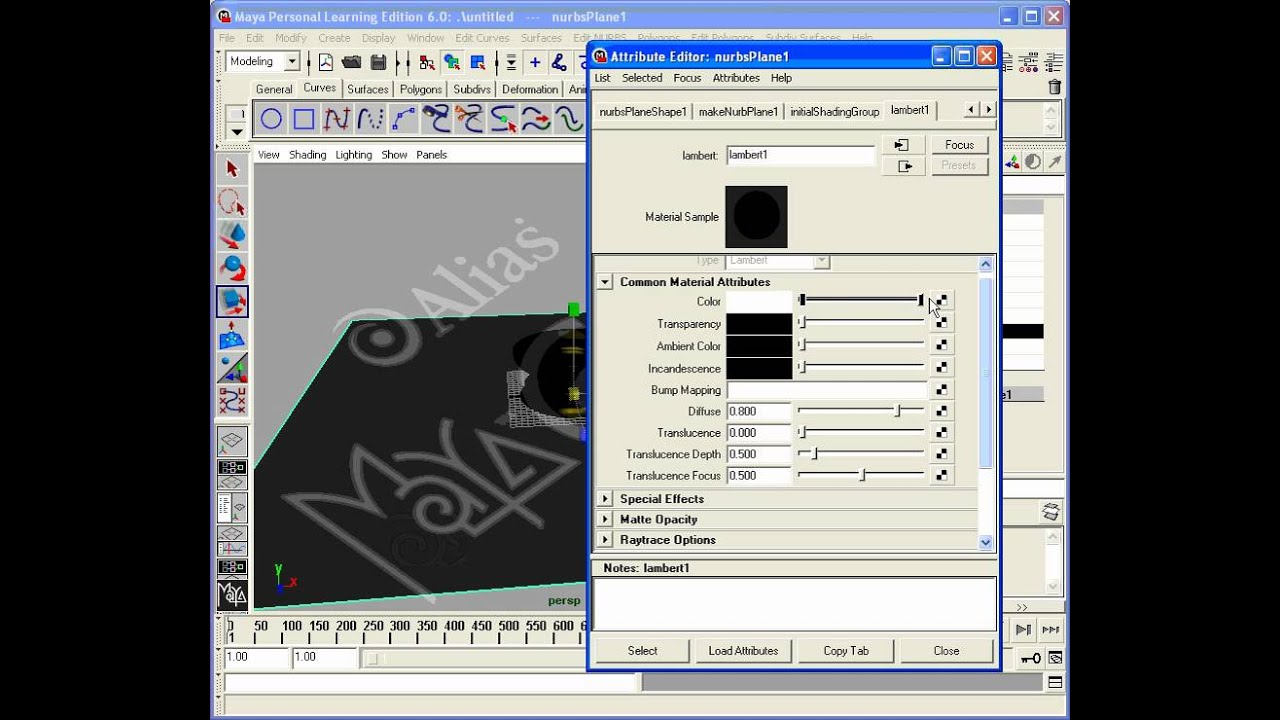Collapse the Common Material Attributes section

click(605, 282)
